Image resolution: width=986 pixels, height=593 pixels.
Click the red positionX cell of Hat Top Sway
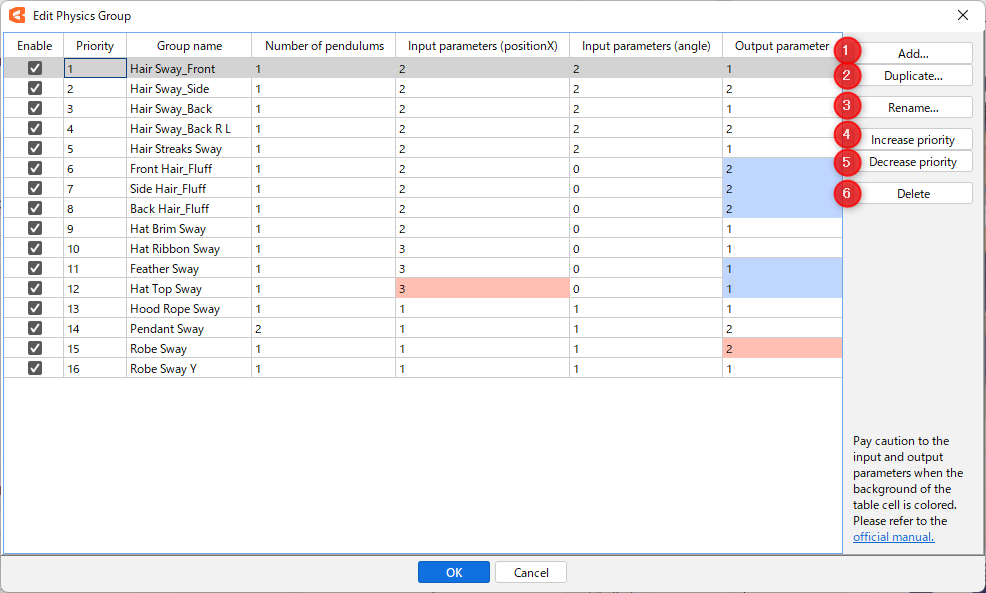pos(482,289)
